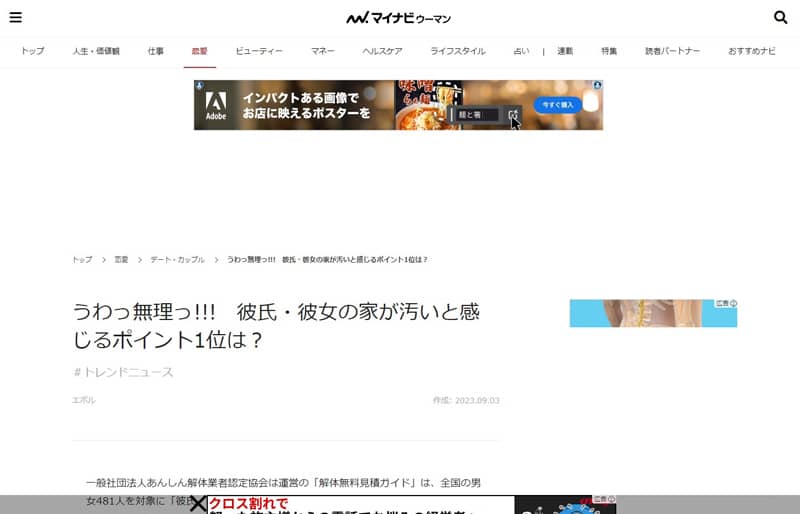
Task: Click the search magnifier icon
Action: [x=781, y=17]
